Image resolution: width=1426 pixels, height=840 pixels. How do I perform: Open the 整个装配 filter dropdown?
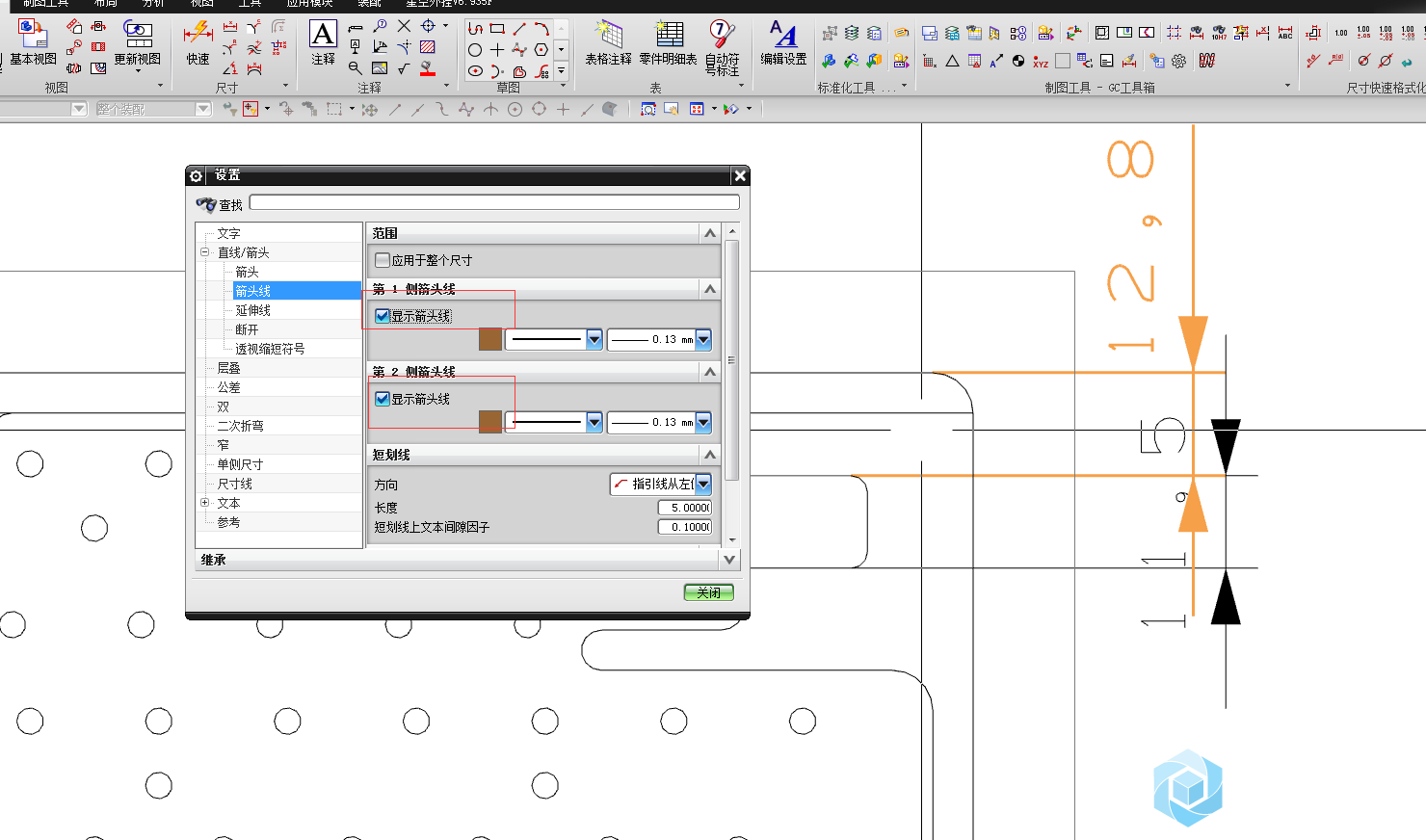(203, 110)
